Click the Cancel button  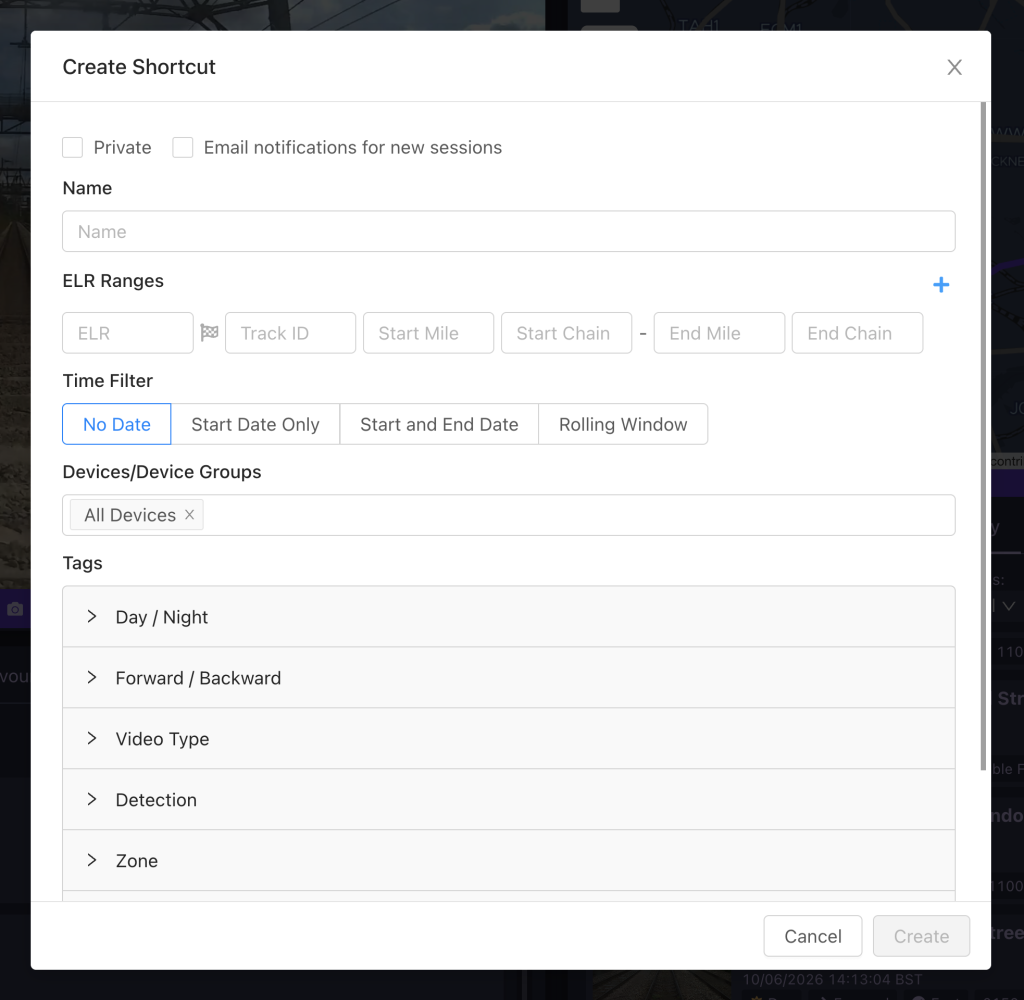point(813,936)
